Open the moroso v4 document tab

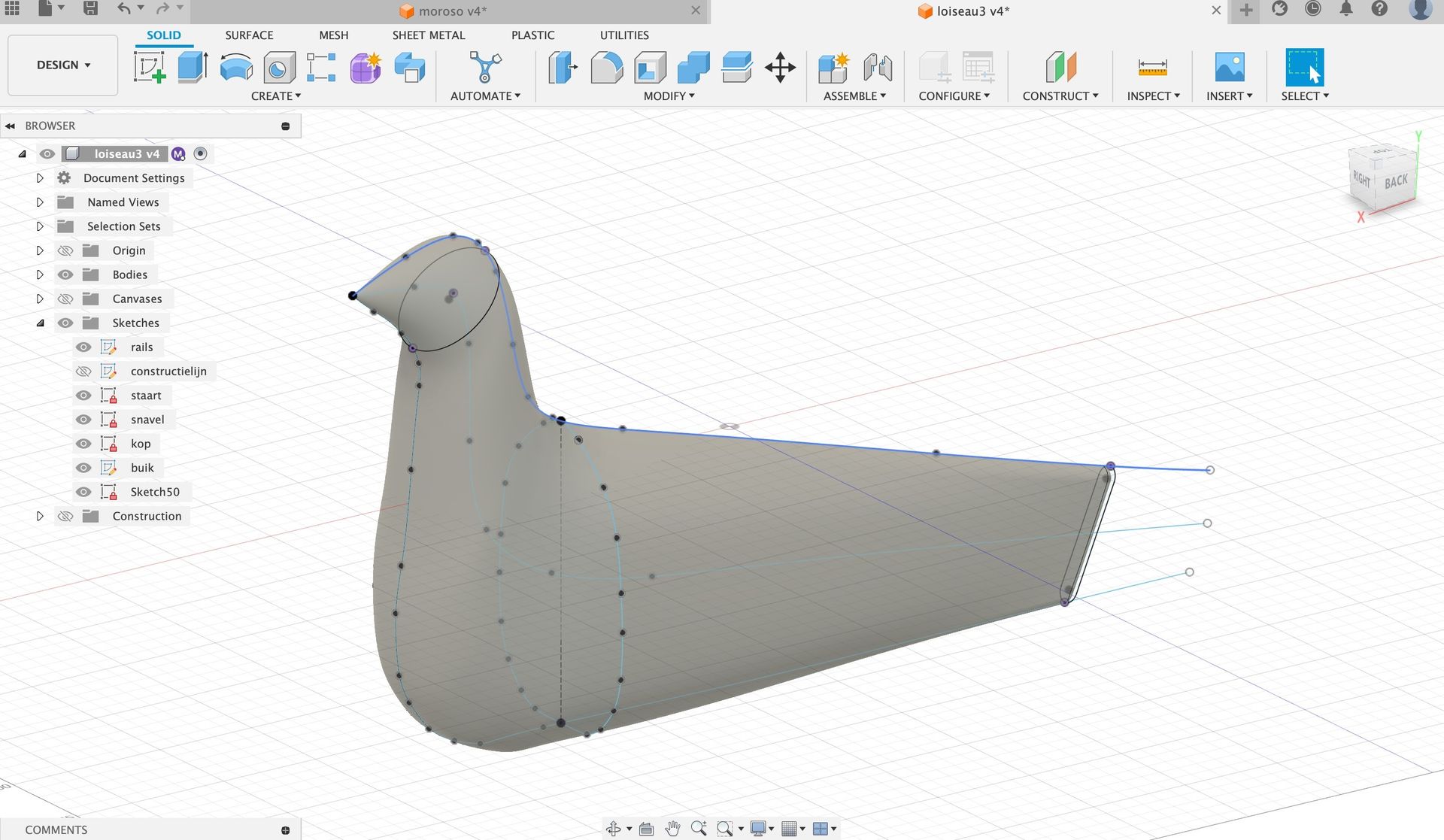(451, 11)
